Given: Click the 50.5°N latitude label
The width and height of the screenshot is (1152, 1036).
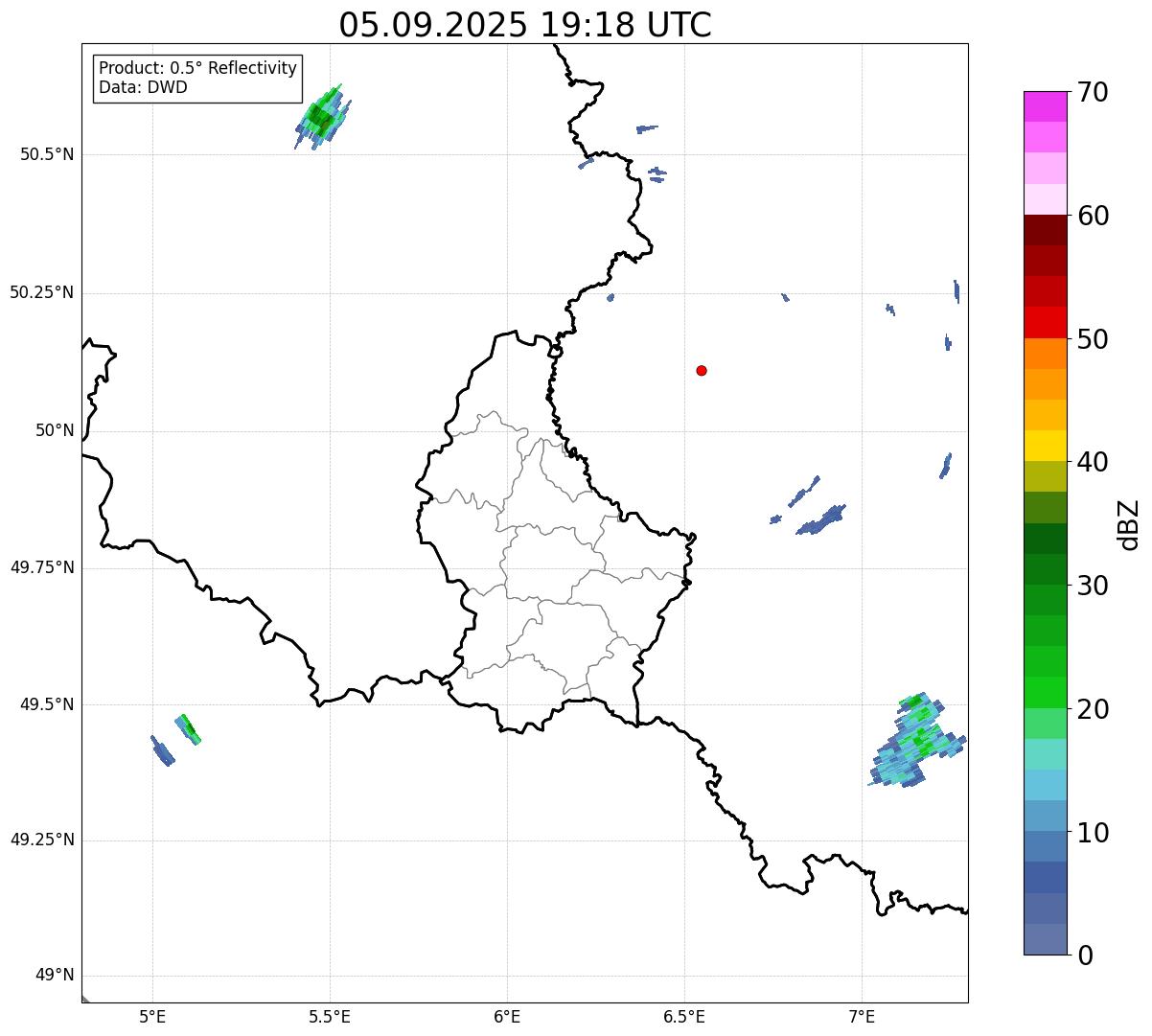Looking at the screenshot, I should (x=47, y=154).
